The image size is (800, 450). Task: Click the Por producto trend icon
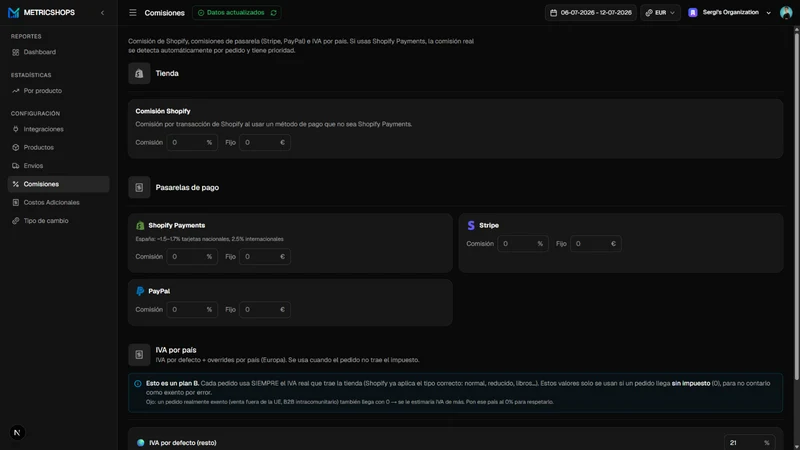click(x=16, y=91)
